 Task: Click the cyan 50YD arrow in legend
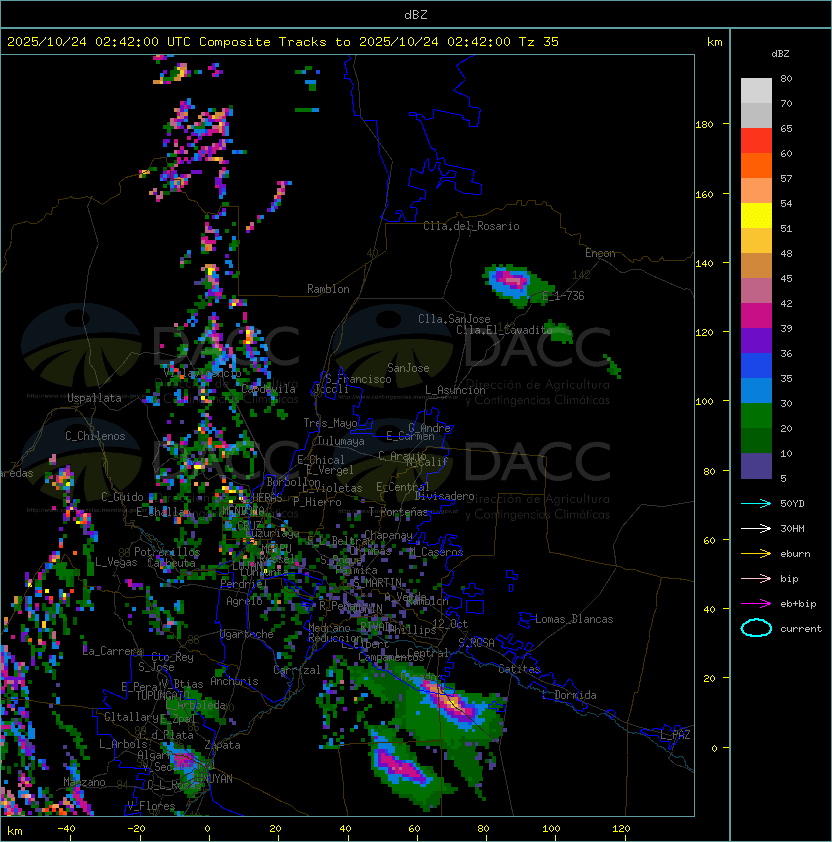(756, 504)
